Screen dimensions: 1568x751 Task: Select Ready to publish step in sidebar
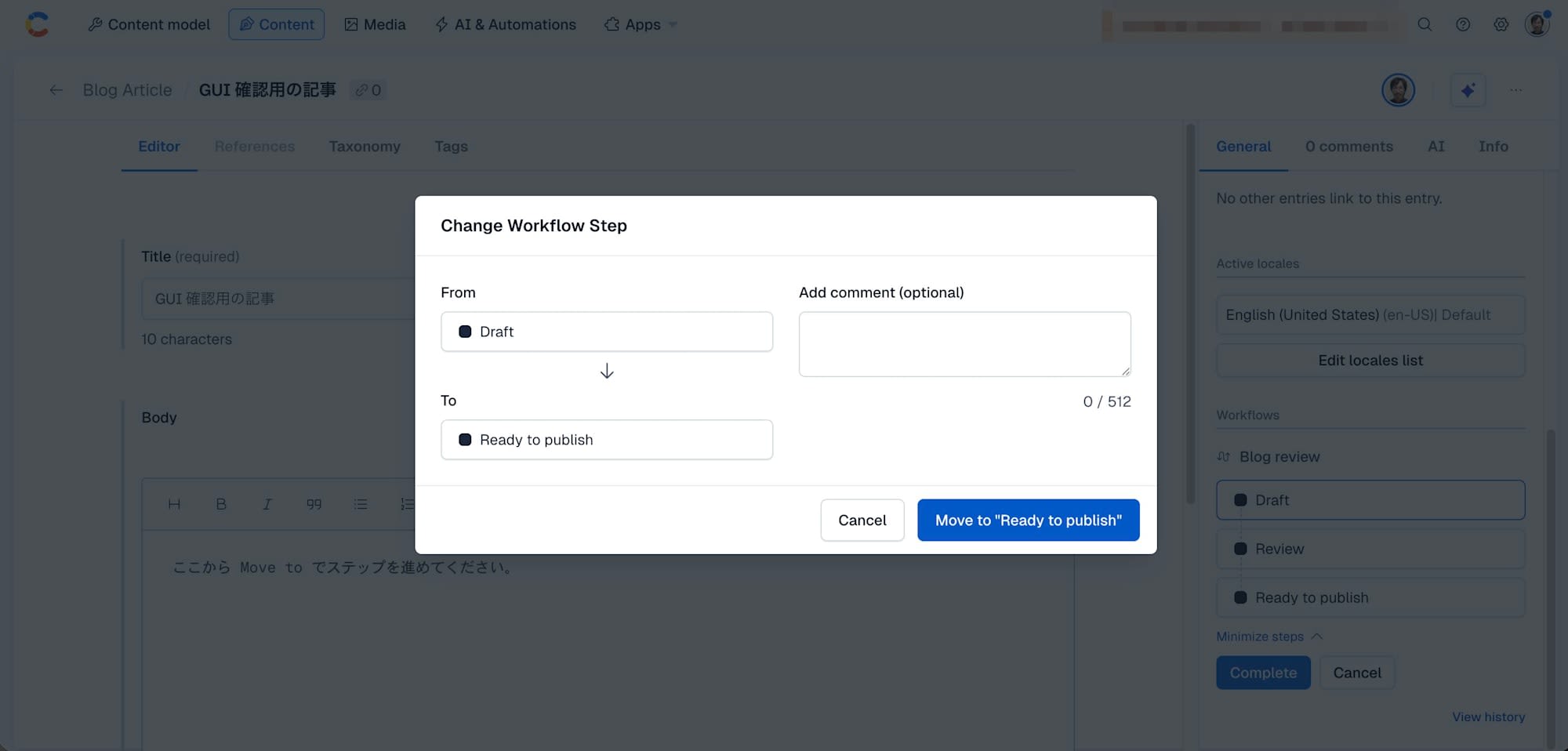(x=1370, y=597)
